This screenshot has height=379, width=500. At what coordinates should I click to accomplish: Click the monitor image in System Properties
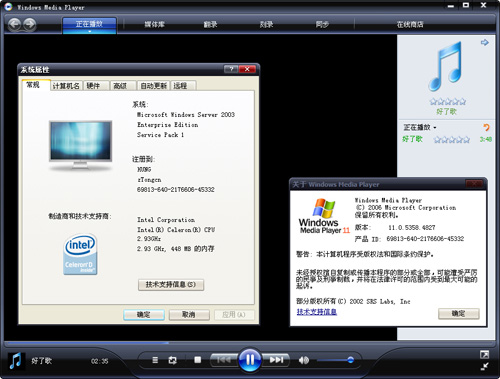tap(80, 145)
